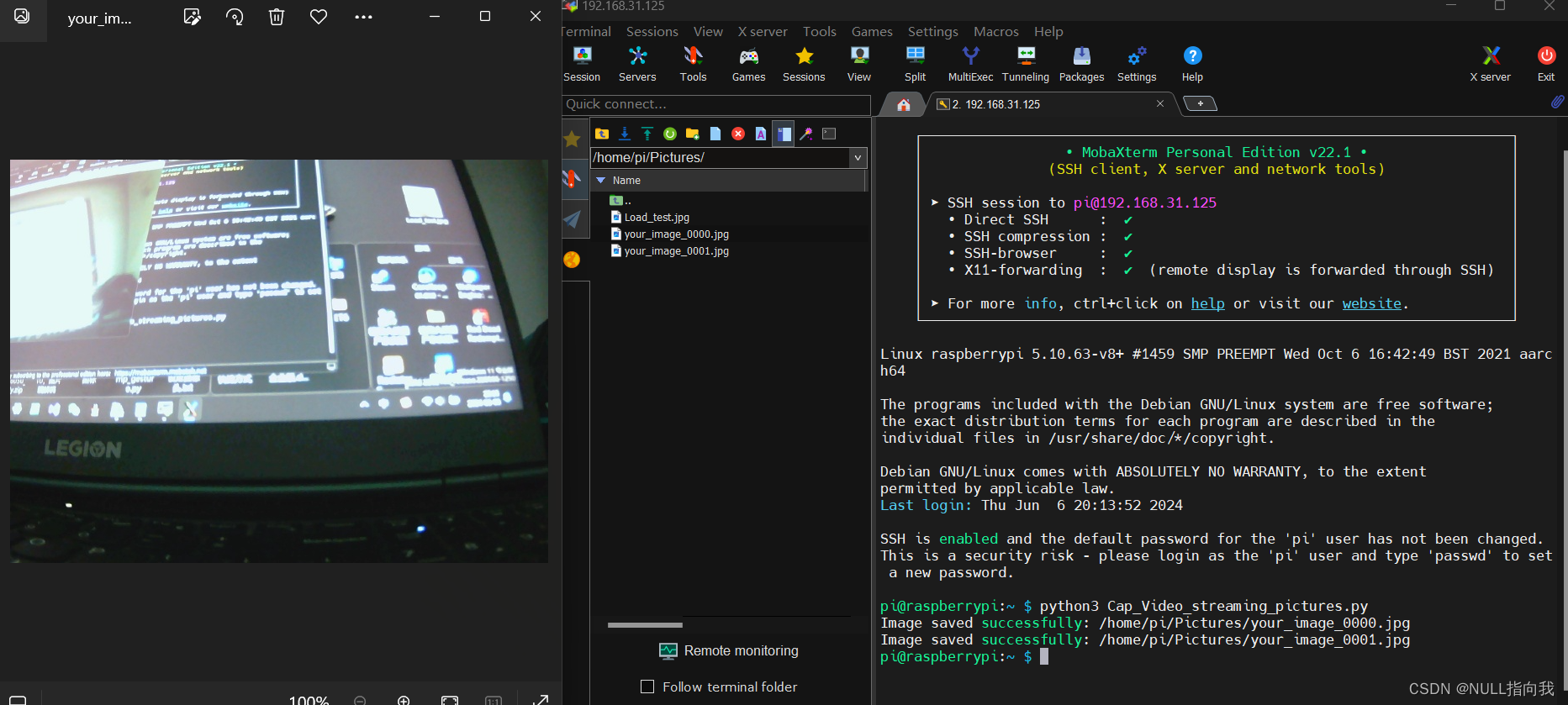This screenshot has width=1568, height=705.
Task: Download selected files via SFTP toolbar
Action: pos(625,134)
